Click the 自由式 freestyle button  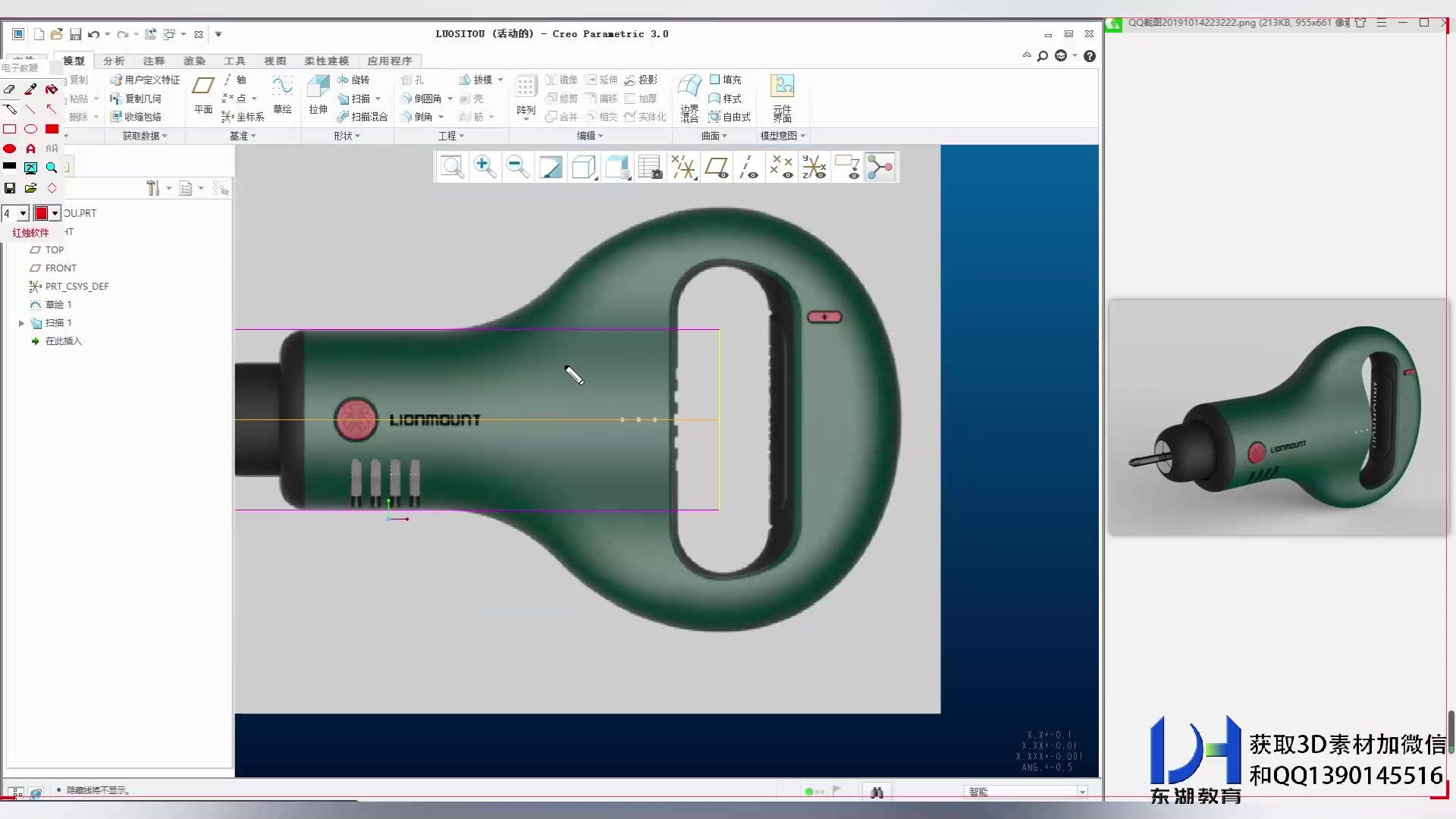click(x=730, y=117)
